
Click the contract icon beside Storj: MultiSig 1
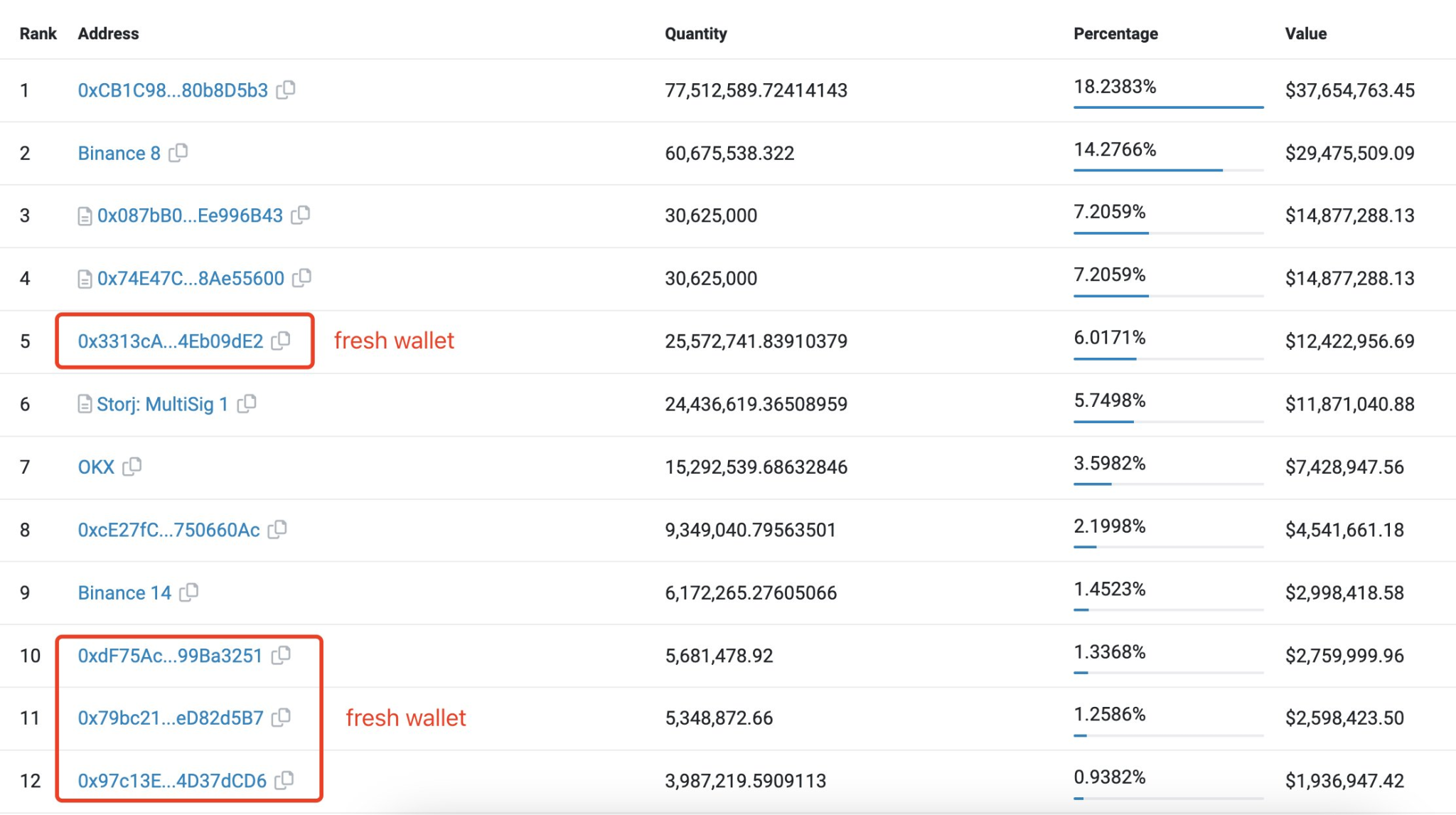click(x=87, y=404)
